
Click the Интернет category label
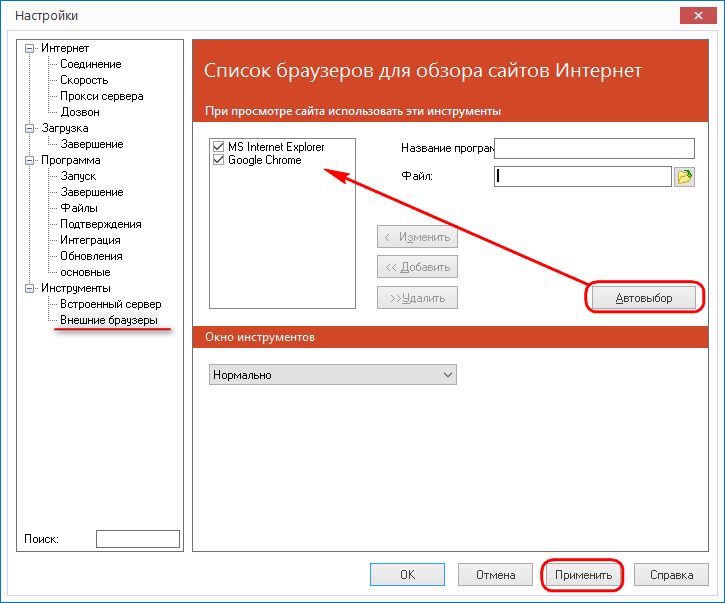[x=65, y=48]
